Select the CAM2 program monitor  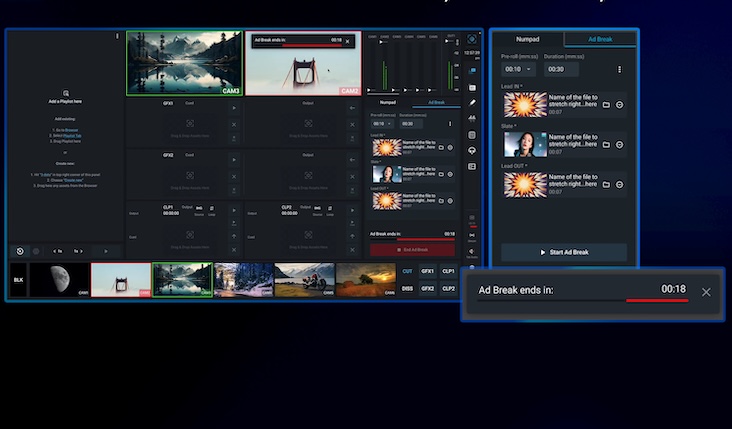click(303, 63)
